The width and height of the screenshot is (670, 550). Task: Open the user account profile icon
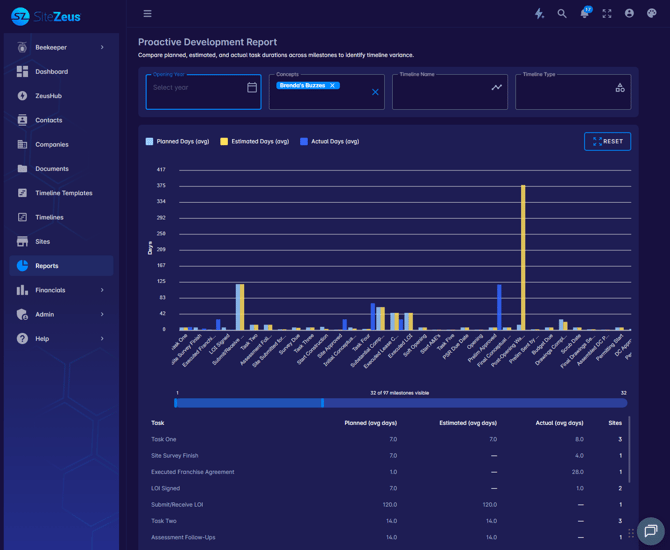629,14
